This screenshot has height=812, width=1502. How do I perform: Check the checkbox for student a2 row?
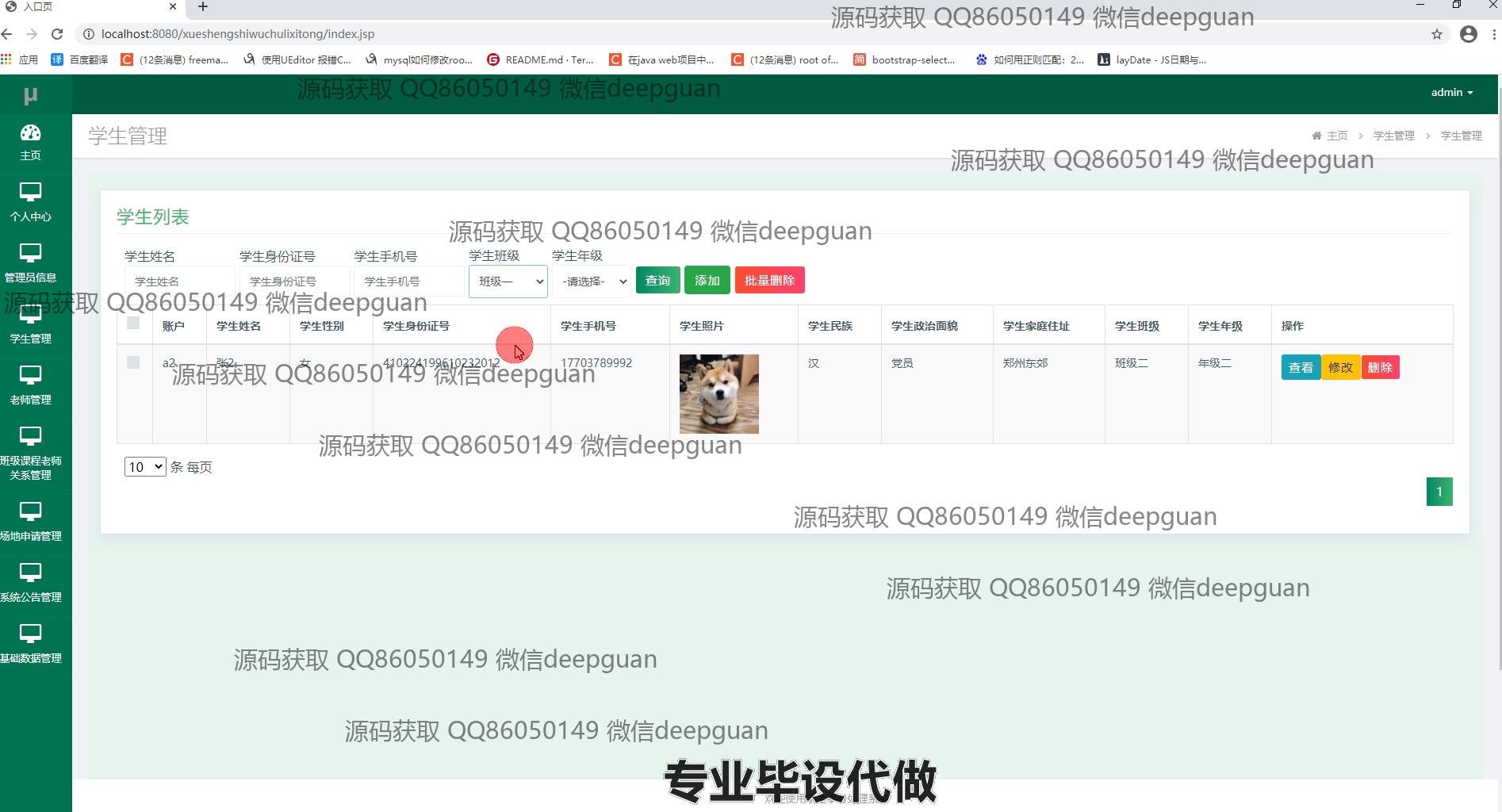tap(133, 362)
